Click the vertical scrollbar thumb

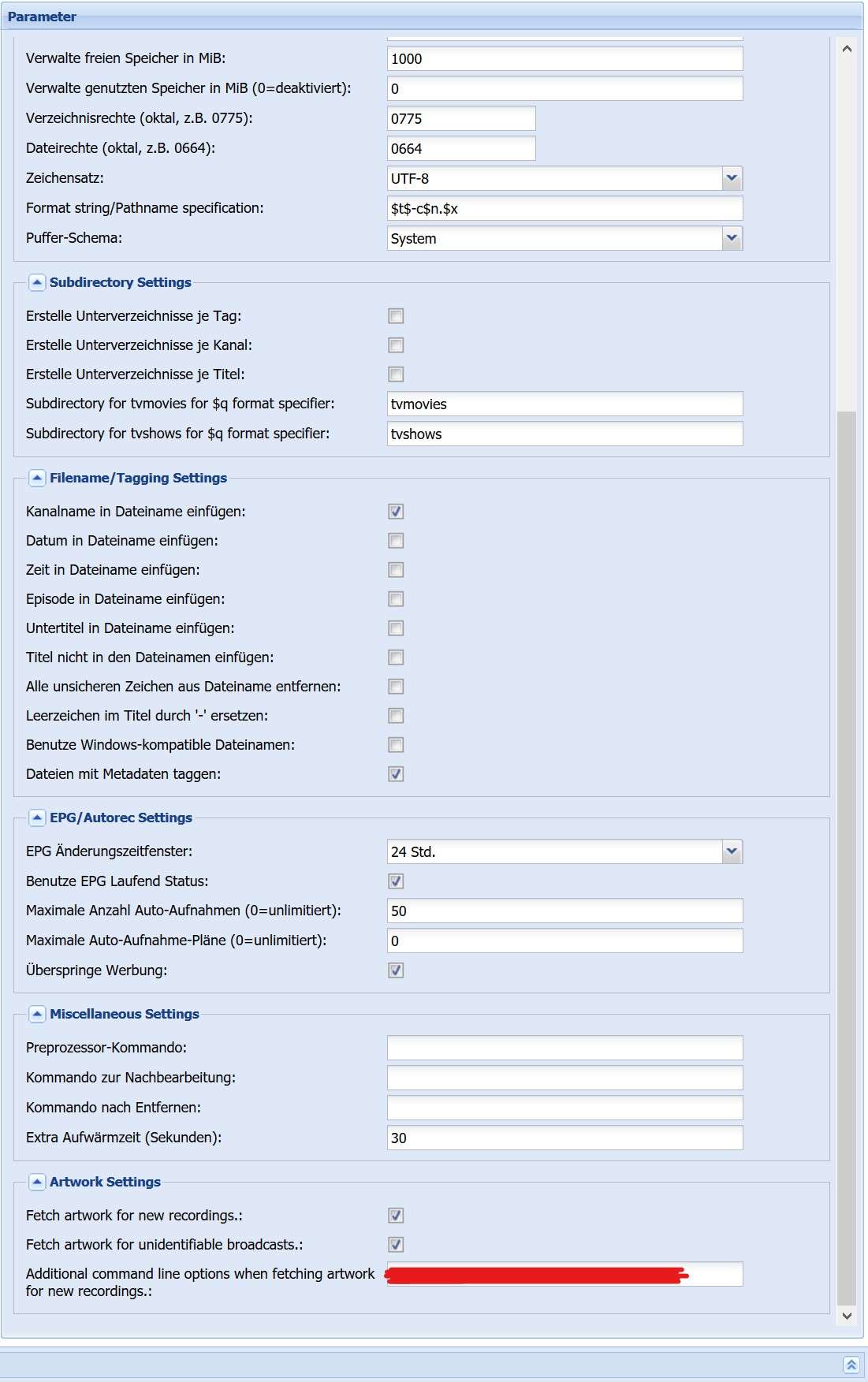coord(847,857)
